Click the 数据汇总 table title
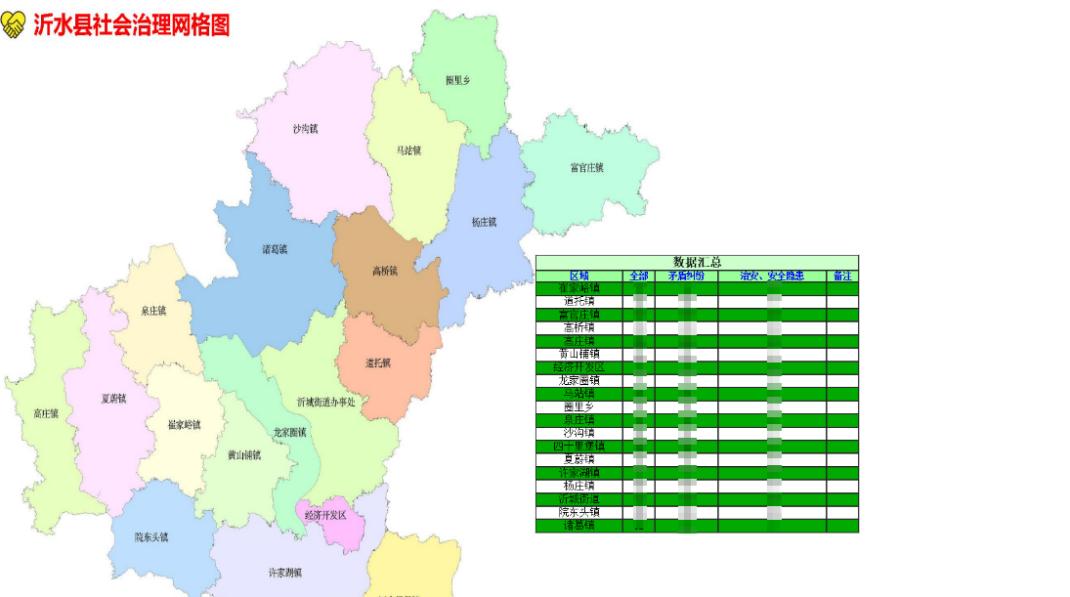Screen dimensions: 1070x597 coord(697,262)
